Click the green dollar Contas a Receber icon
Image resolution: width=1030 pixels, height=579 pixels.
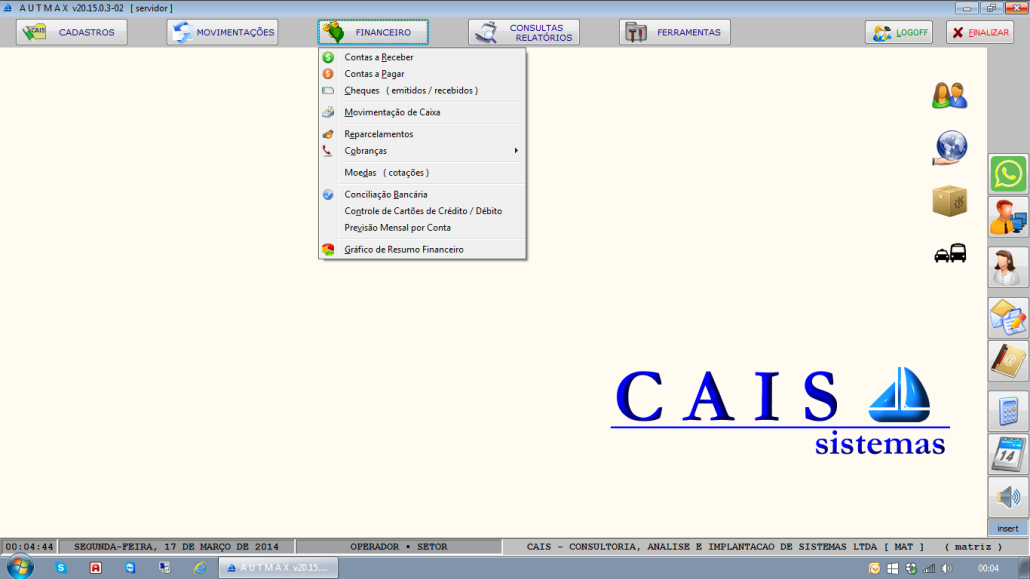click(x=328, y=57)
